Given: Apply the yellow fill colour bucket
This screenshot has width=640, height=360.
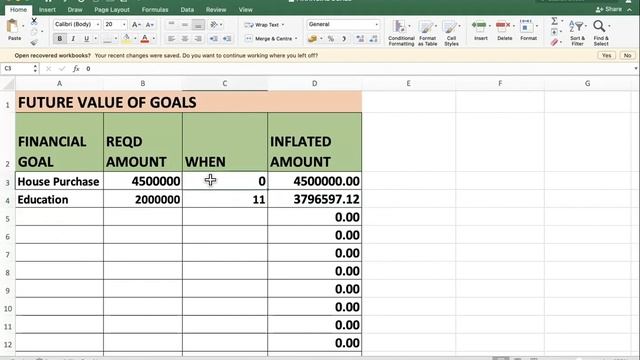Looking at the screenshot, I should (x=126, y=39).
